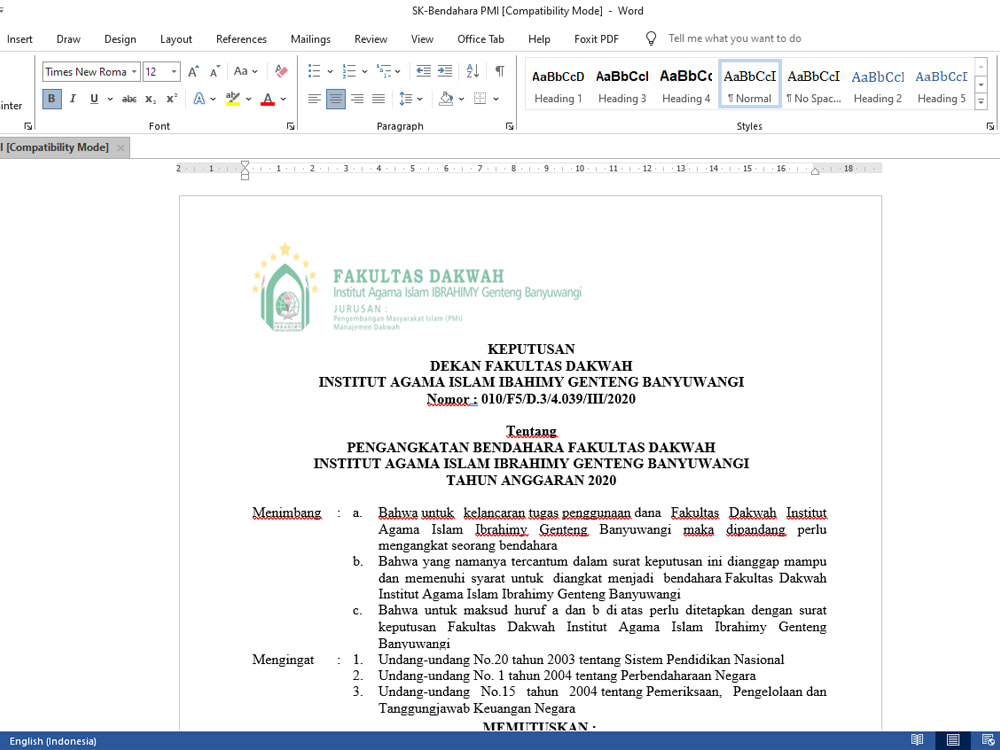Viewport: 1000px width, 750px height.
Task: Switch to Print Layout view in status bar
Action: [953, 740]
